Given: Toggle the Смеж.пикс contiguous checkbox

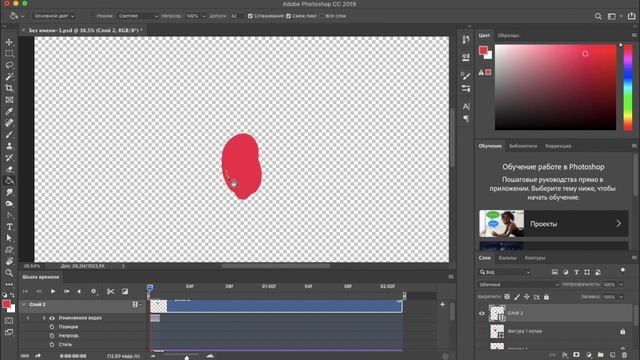Looking at the screenshot, I should [x=289, y=16].
